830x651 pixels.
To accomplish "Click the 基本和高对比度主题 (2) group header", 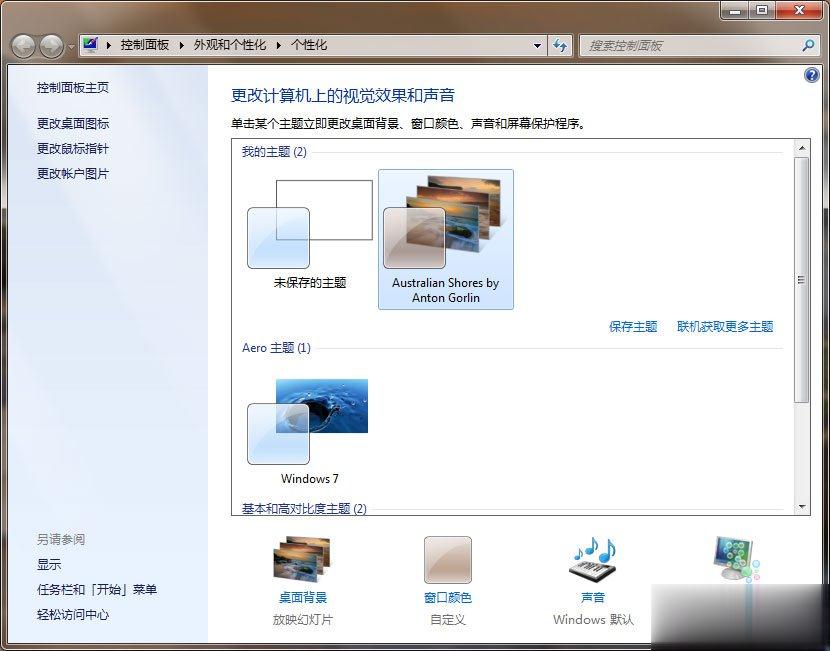I will pyautogui.click(x=304, y=509).
